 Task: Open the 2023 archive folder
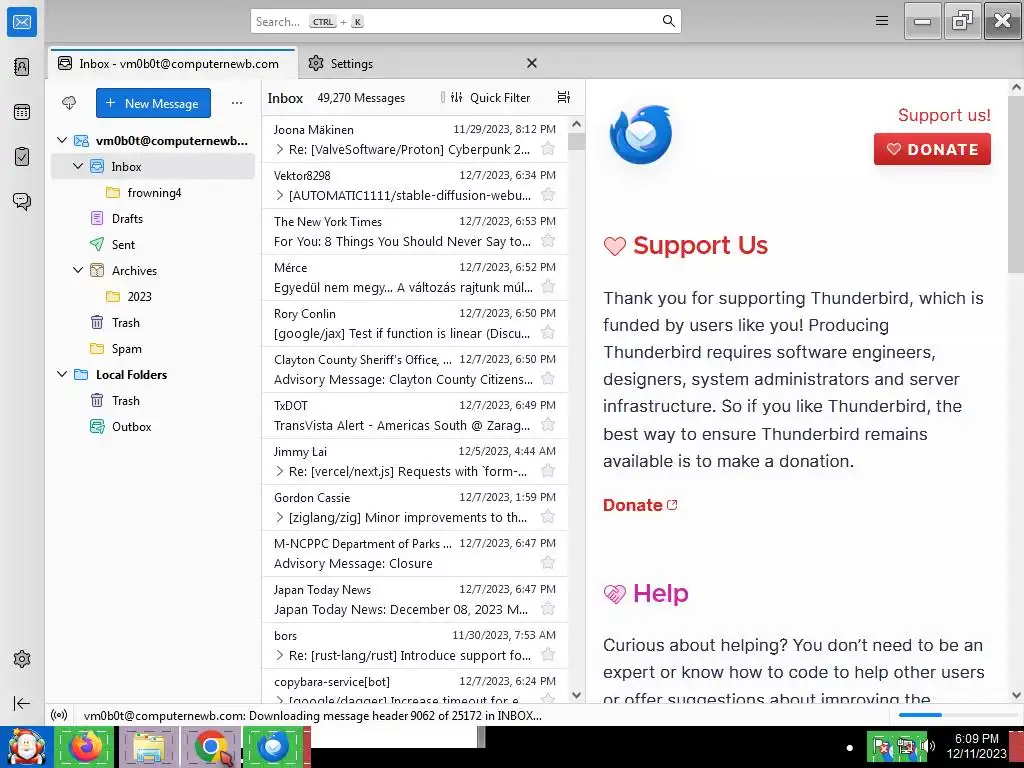pos(153,296)
